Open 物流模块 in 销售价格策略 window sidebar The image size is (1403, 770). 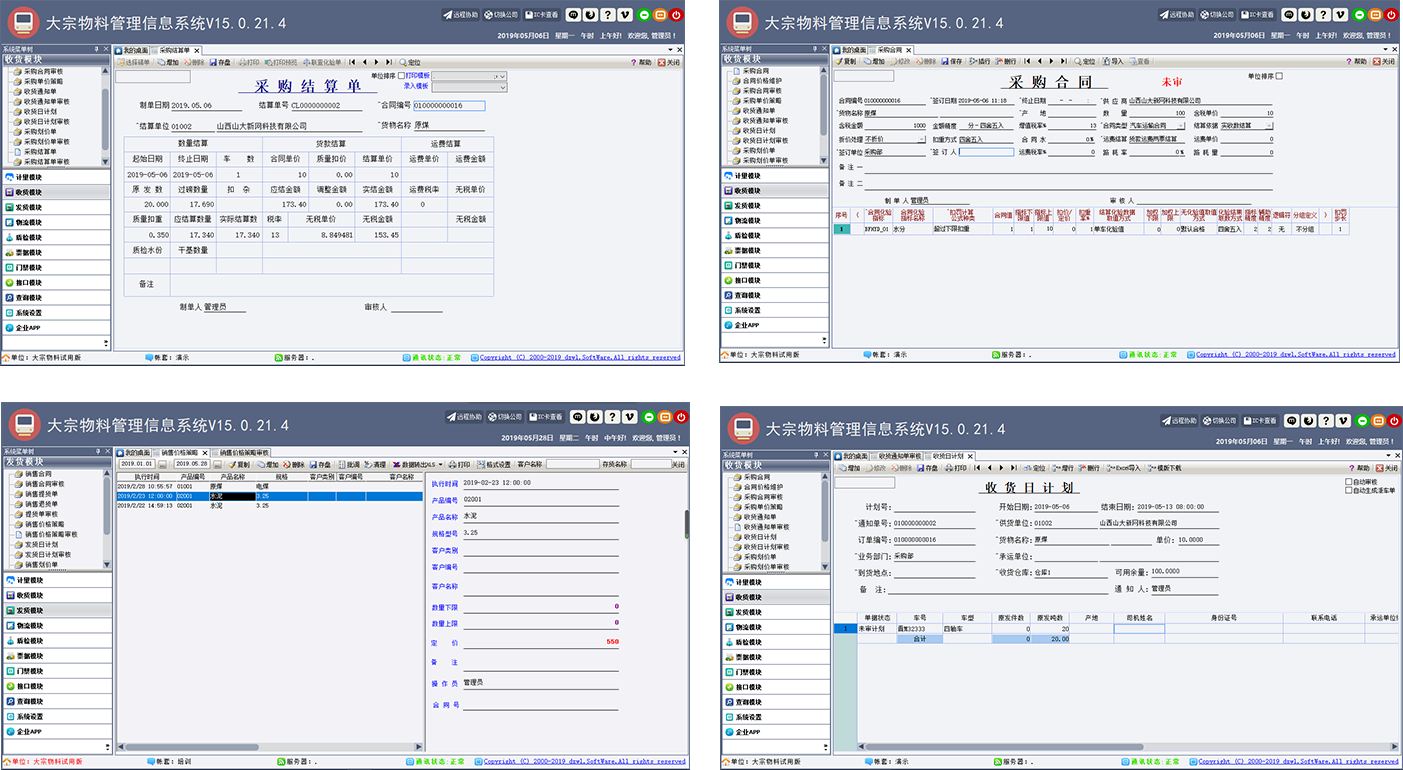[x=55, y=626]
